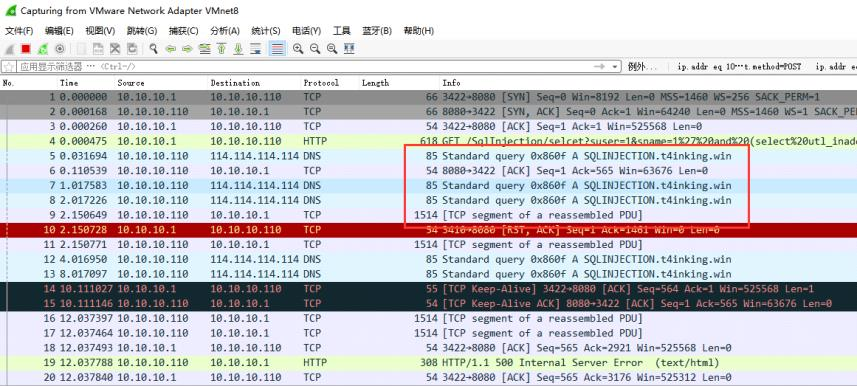Open the 跳转(G) menu
This screenshot has width=857, height=386.
tap(142, 31)
